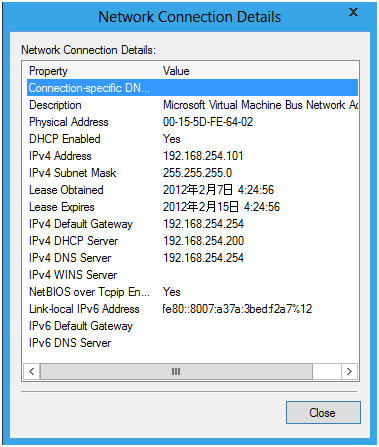Select the IPv6 Default Gateway property

(x=81, y=326)
